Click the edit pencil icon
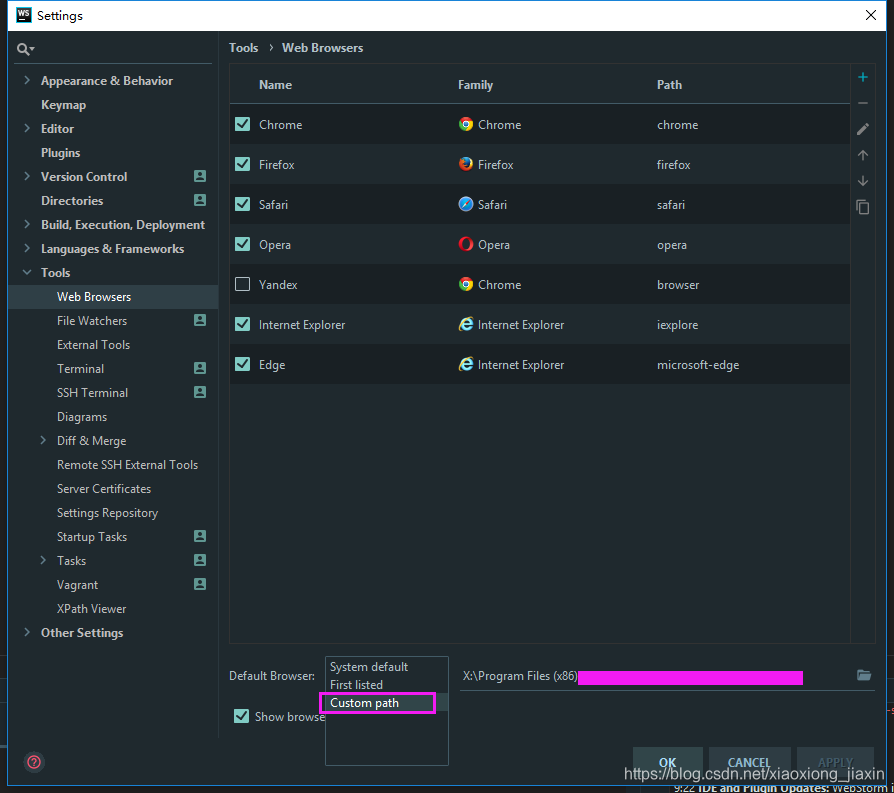894x793 pixels. tap(863, 129)
